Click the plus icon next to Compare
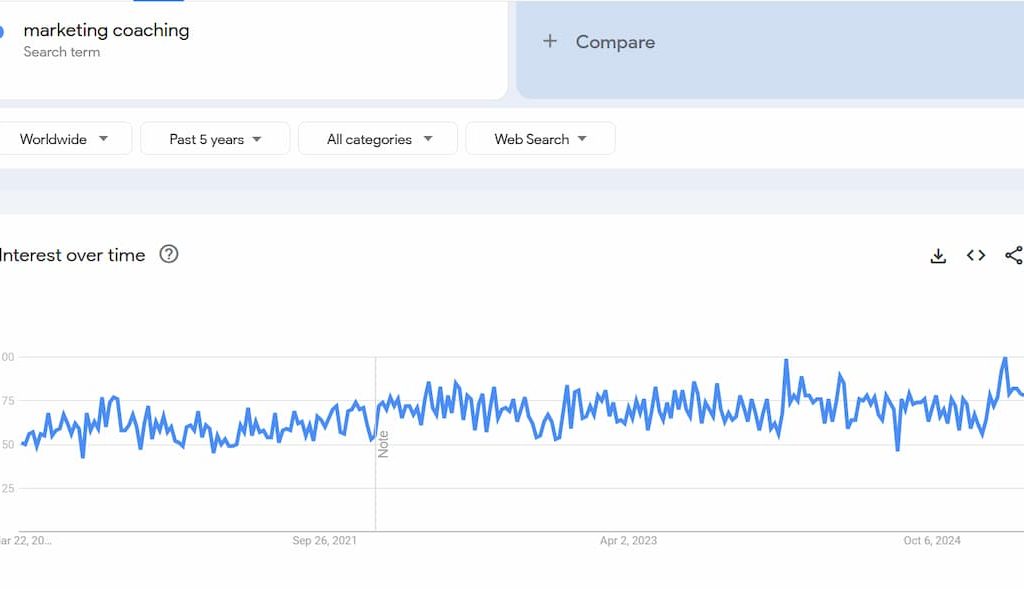The height and width of the screenshot is (589, 1024). (550, 41)
